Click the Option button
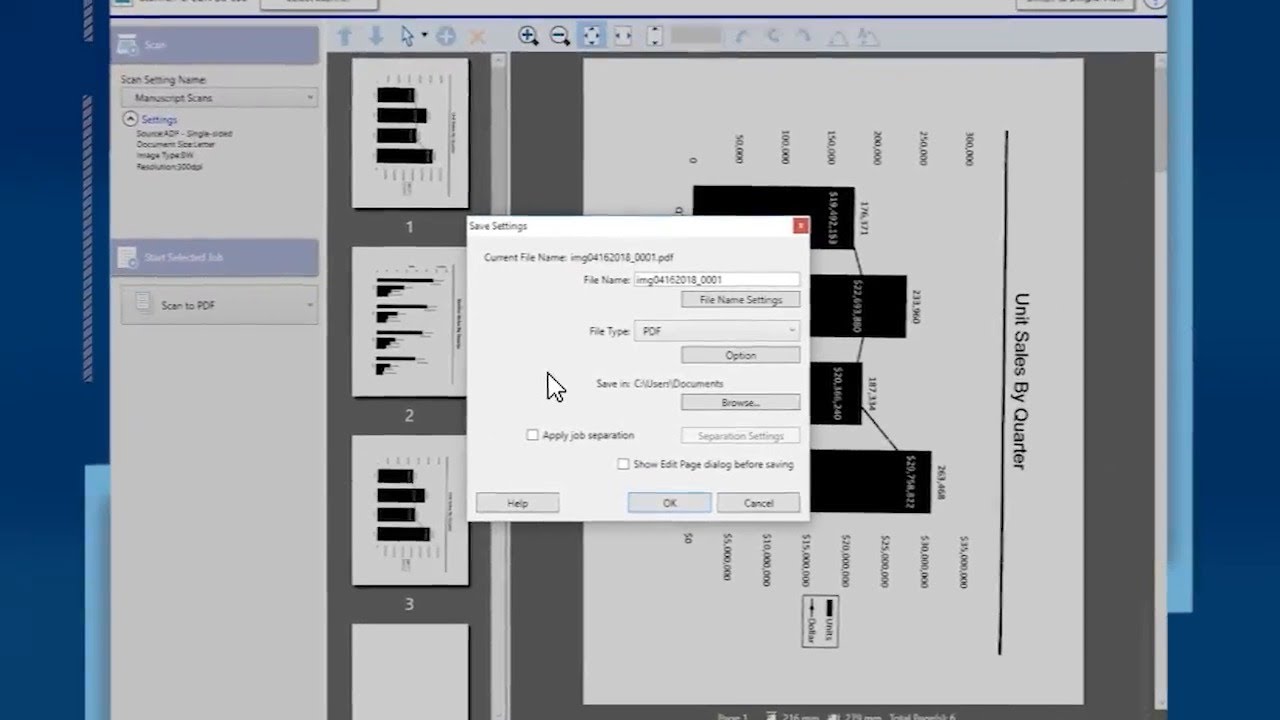1280x720 pixels. point(741,355)
